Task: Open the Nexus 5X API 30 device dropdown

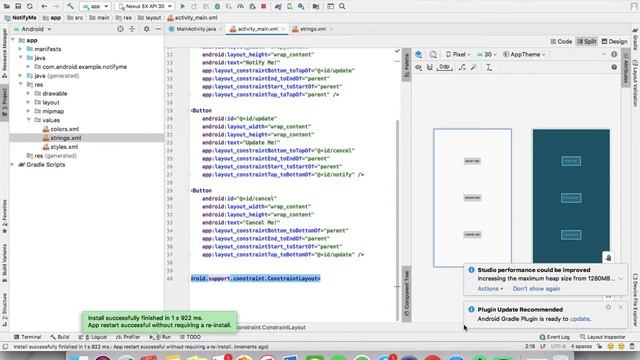Action: click(145, 7)
